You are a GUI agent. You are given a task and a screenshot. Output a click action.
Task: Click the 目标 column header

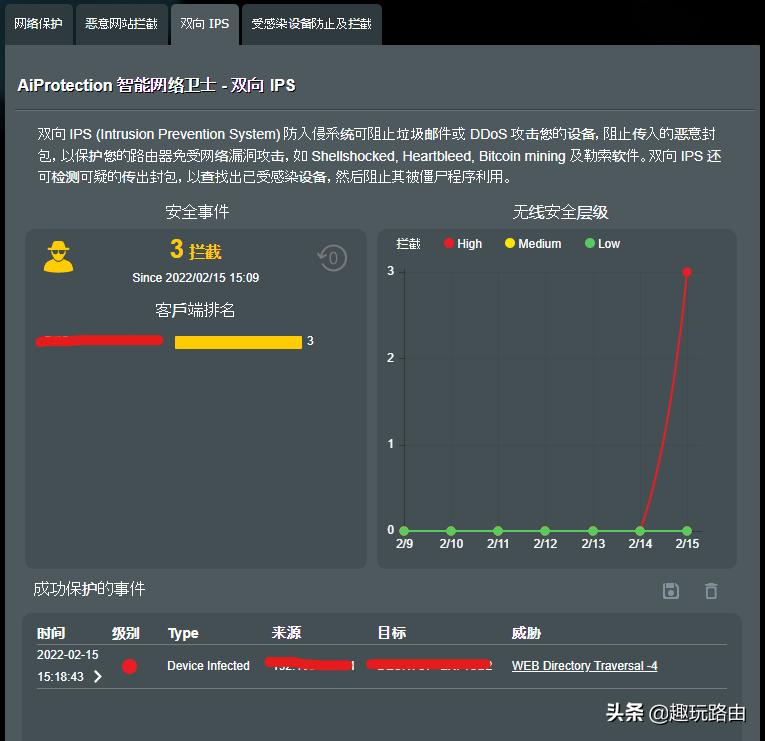click(392, 633)
